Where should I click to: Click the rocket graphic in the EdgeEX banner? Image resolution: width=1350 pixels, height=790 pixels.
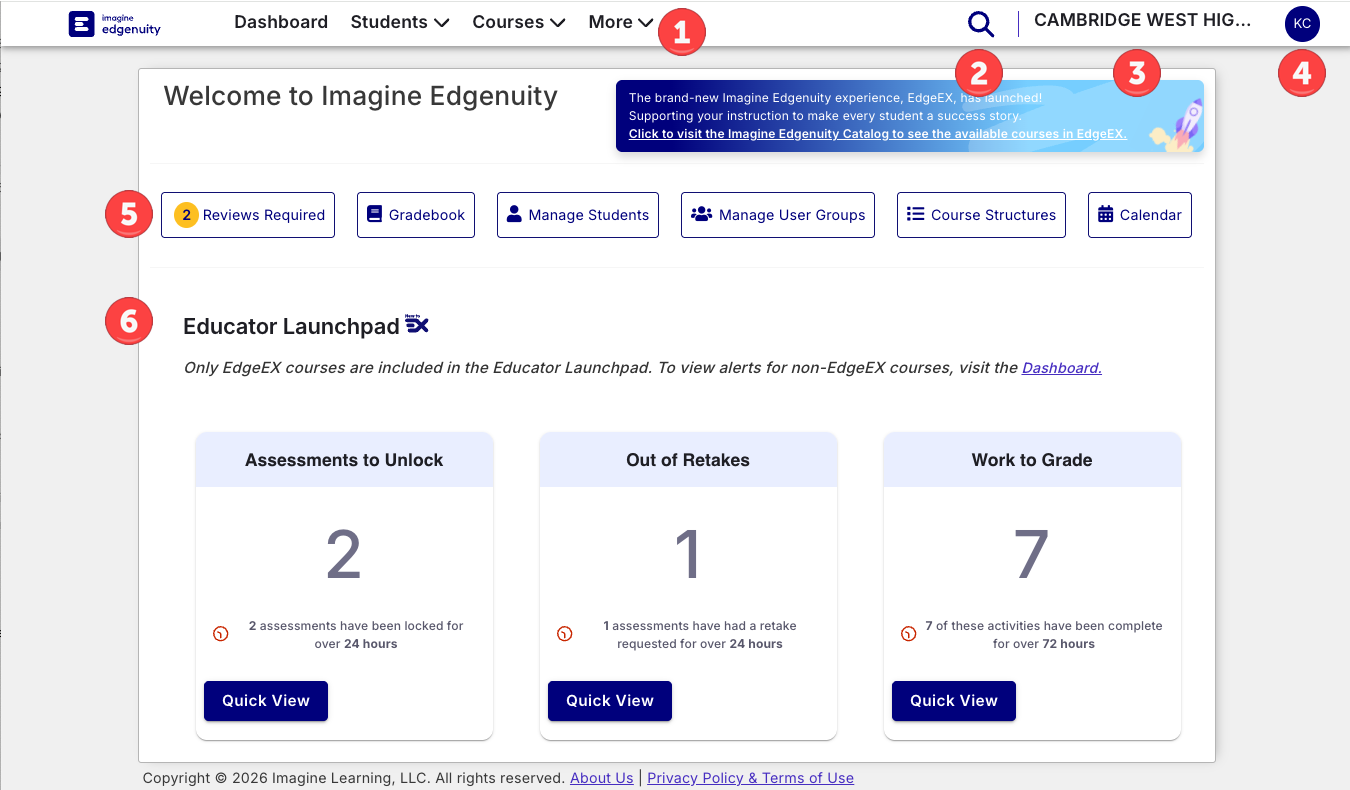pyautogui.click(x=1178, y=124)
